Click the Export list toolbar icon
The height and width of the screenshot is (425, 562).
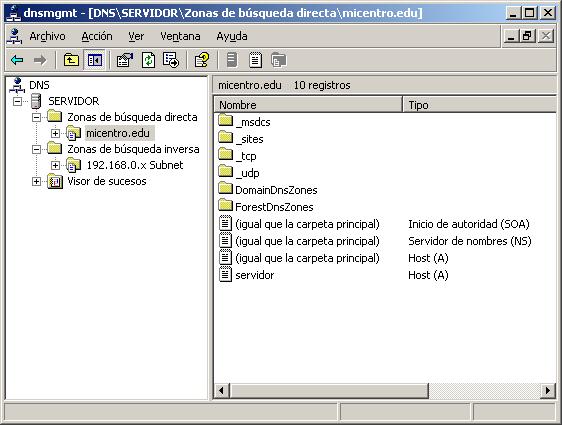[171, 60]
